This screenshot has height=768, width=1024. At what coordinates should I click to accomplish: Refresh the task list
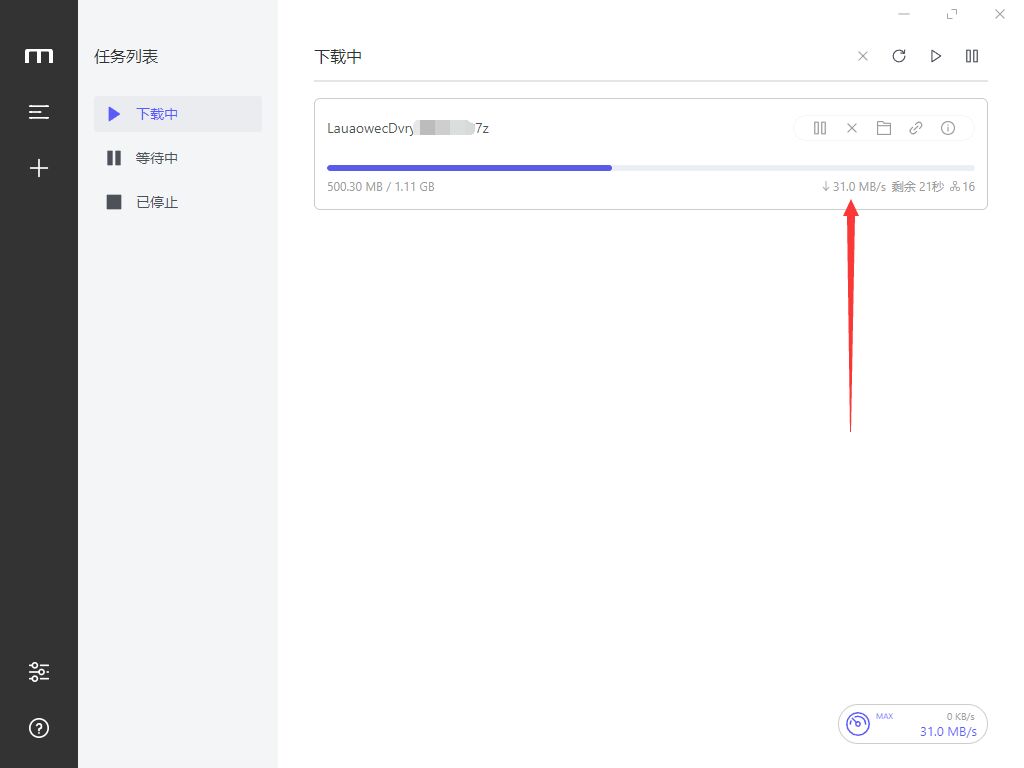[899, 56]
